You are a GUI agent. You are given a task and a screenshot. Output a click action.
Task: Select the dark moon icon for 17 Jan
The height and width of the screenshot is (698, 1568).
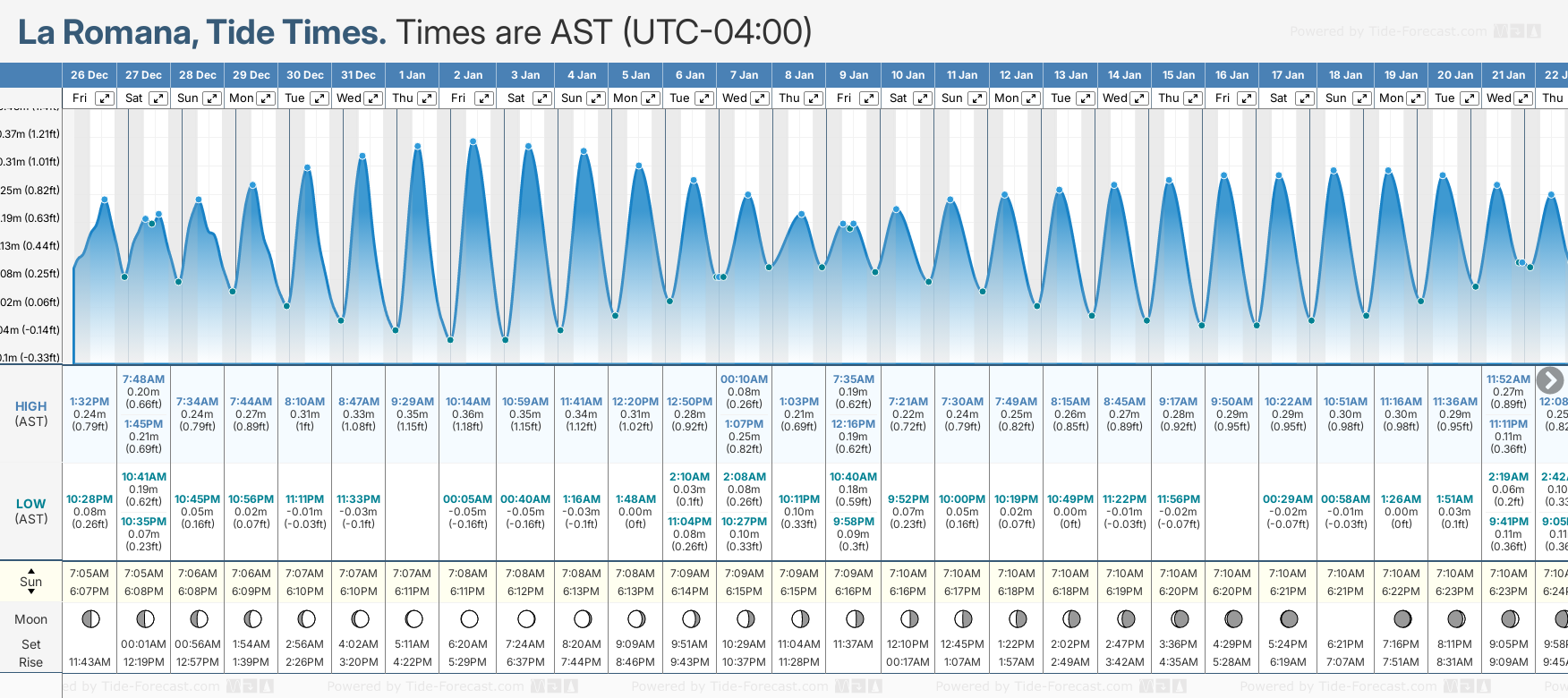click(1289, 619)
